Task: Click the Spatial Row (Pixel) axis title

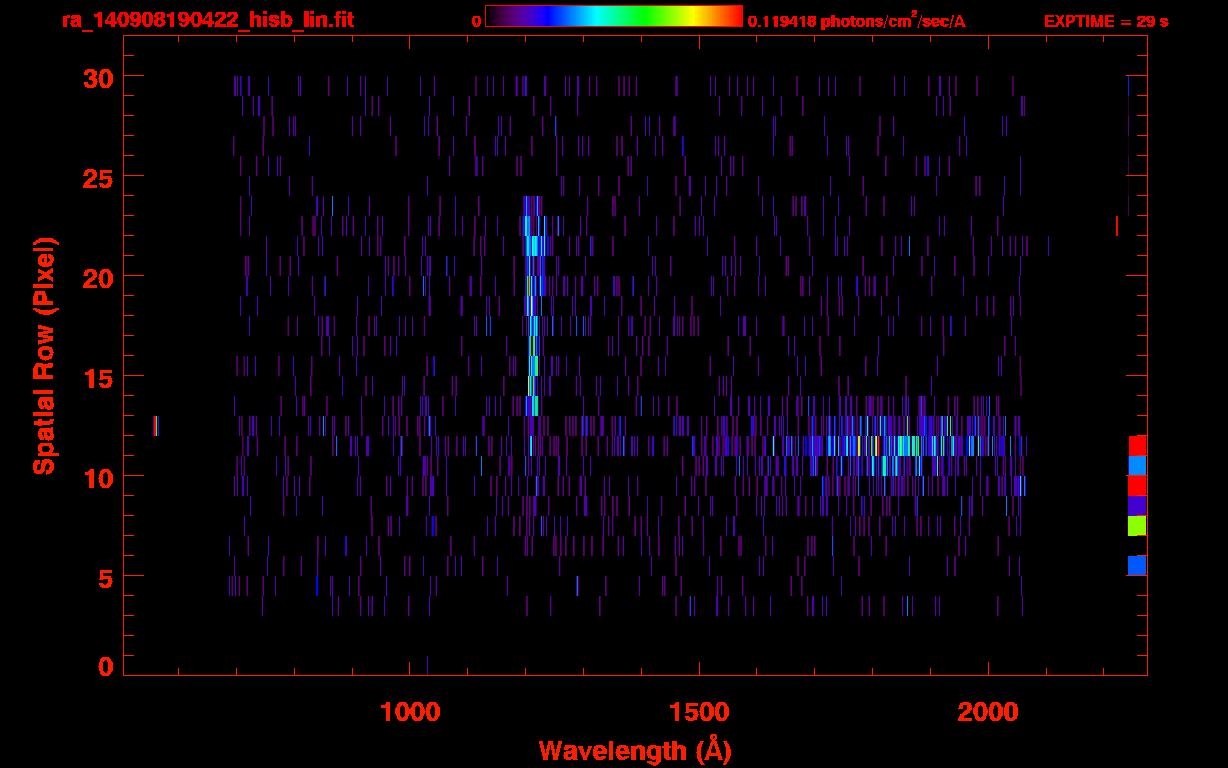Action: (44, 356)
